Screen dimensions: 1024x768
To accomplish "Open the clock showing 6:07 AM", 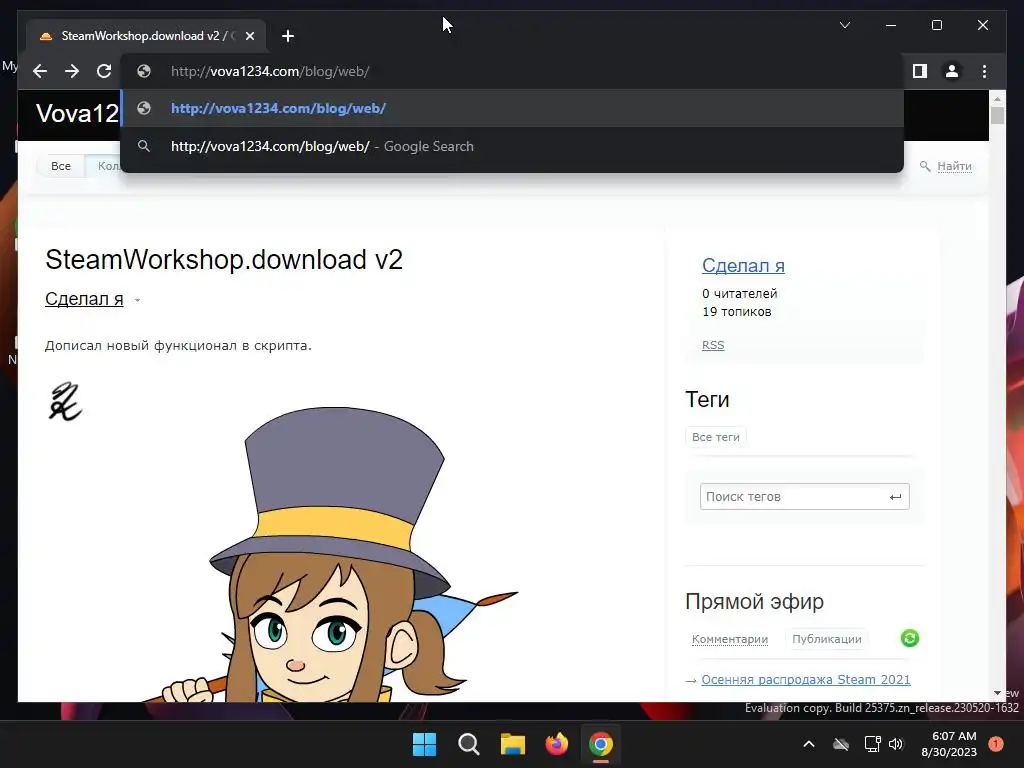I will (x=949, y=744).
